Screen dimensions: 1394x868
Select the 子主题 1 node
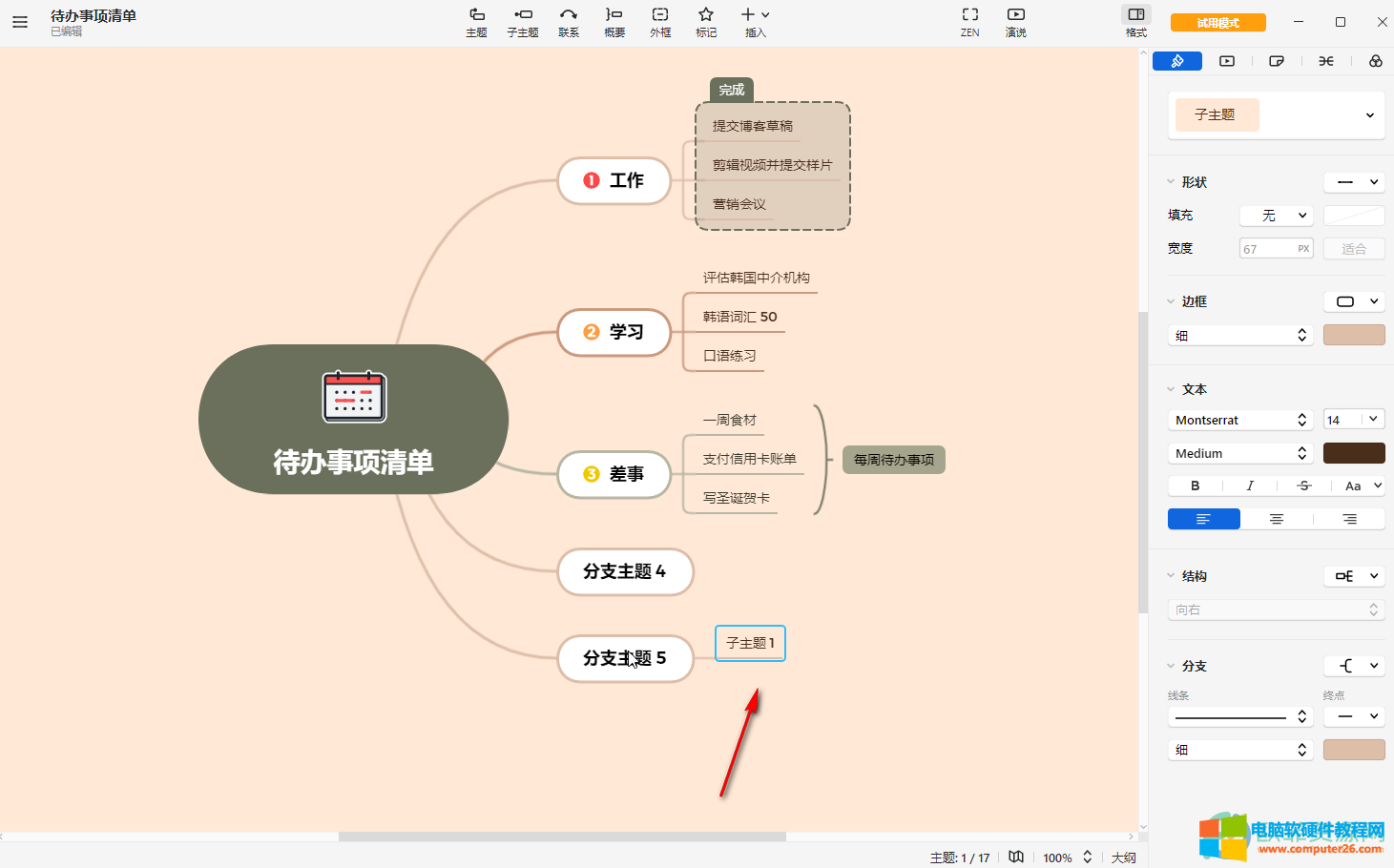(751, 643)
